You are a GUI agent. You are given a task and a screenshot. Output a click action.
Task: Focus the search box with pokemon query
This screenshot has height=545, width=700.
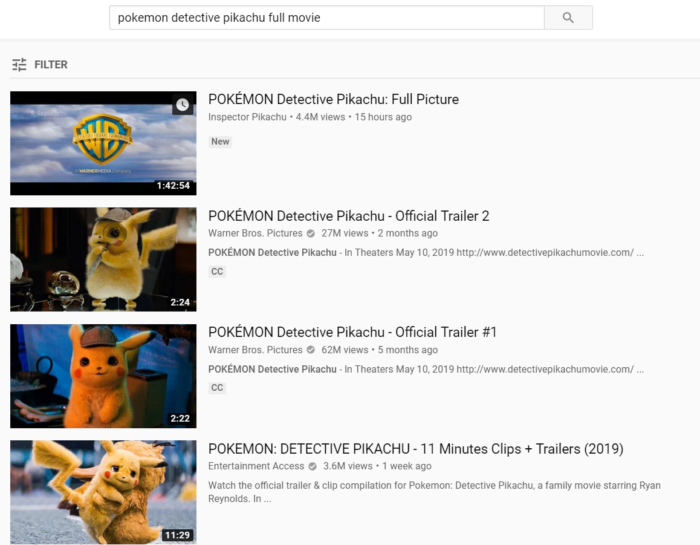327,18
